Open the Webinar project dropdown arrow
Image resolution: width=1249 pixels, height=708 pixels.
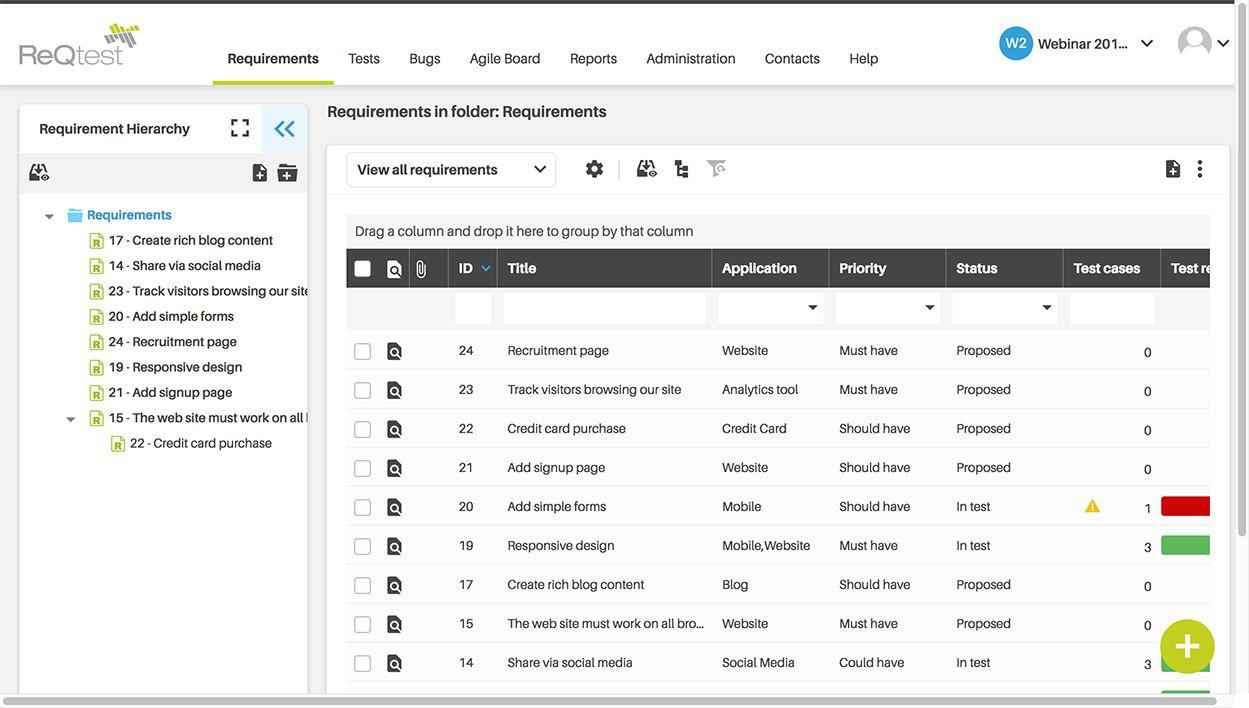pyautogui.click(x=1147, y=43)
